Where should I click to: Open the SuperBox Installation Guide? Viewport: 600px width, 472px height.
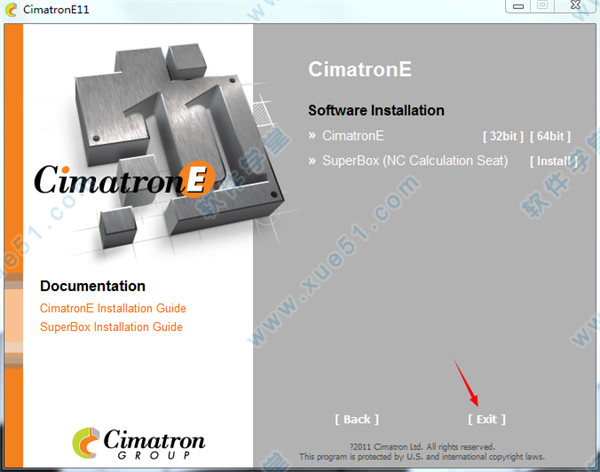(111, 327)
